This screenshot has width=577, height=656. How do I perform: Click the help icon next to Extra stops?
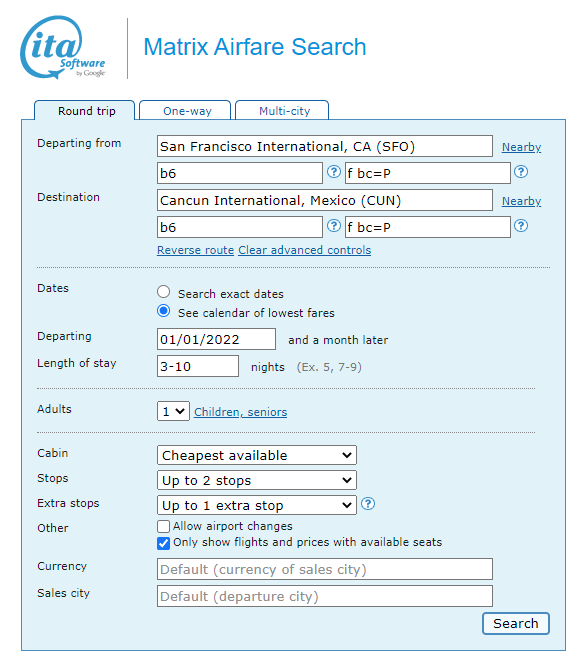[x=368, y=504]
